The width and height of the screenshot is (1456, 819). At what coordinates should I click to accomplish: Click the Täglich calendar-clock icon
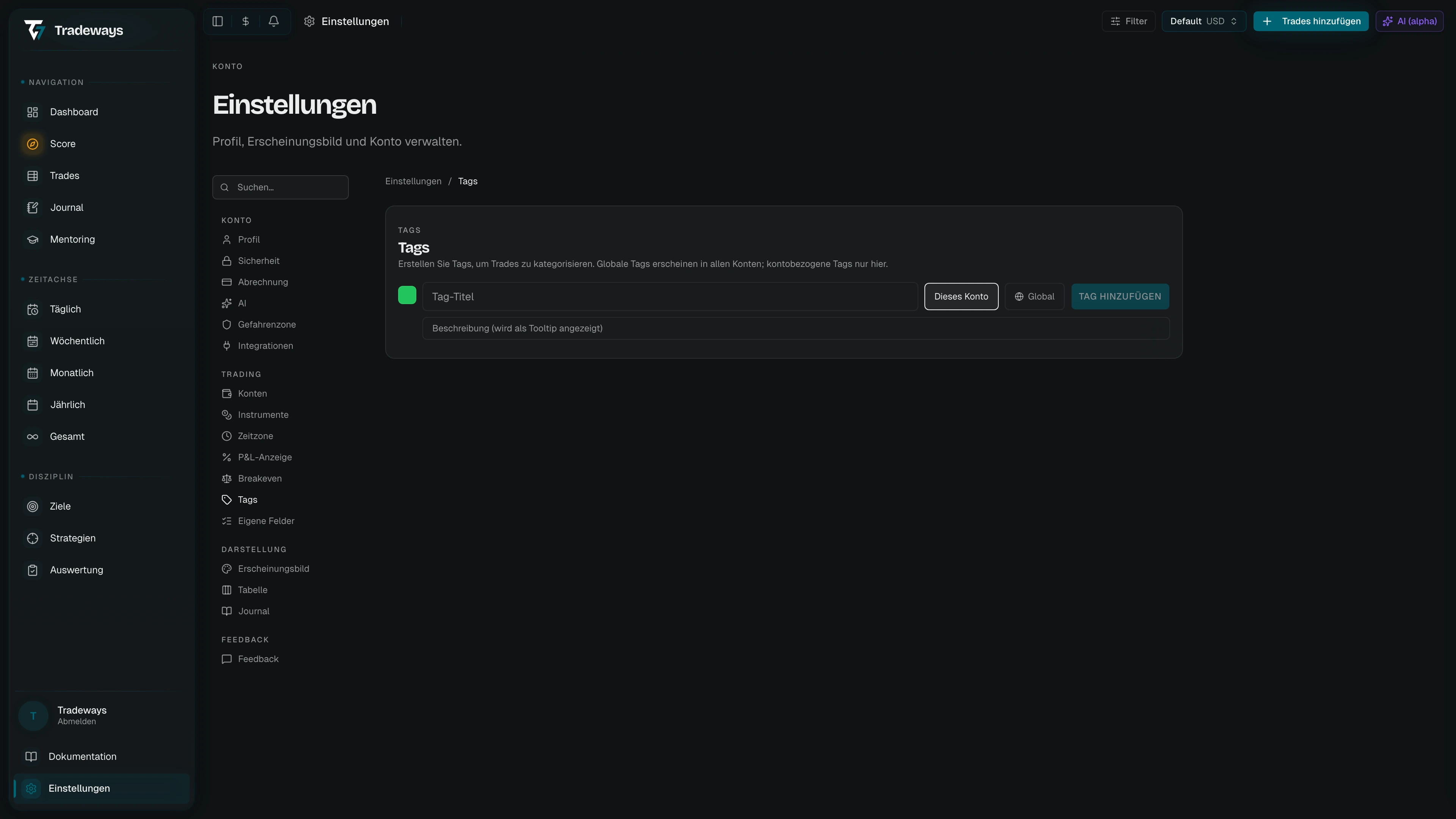coord(33,309)
